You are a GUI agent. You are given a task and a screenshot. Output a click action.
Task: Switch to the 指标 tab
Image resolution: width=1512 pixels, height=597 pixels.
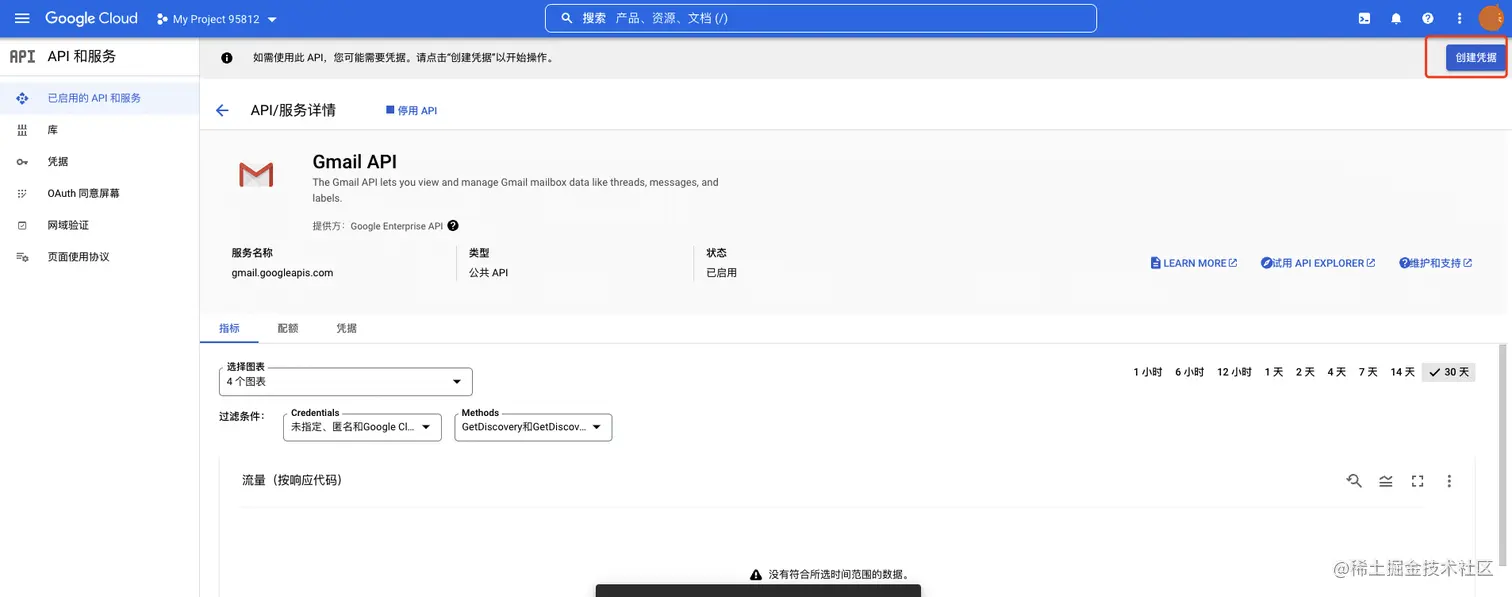[x=229, y=328]
